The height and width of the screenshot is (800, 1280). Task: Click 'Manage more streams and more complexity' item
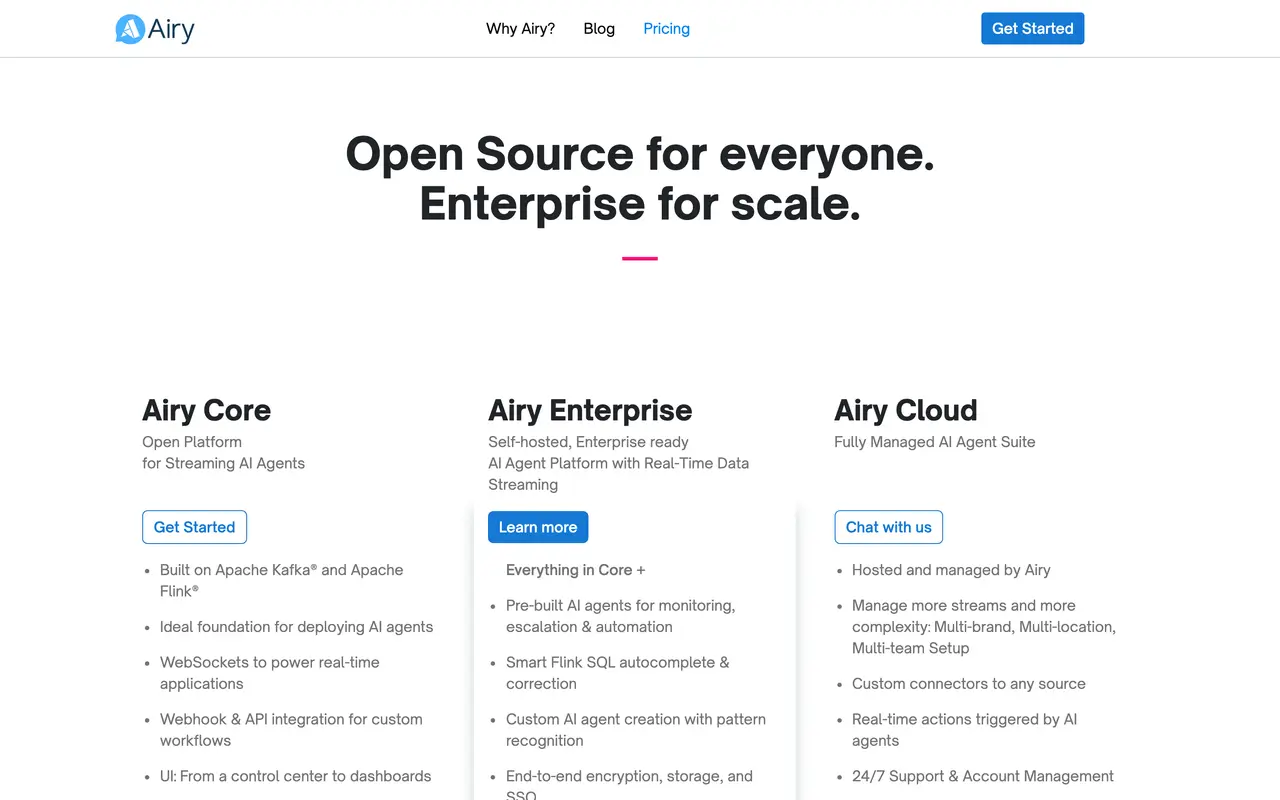pyautogui.click(x=984, y=627)
